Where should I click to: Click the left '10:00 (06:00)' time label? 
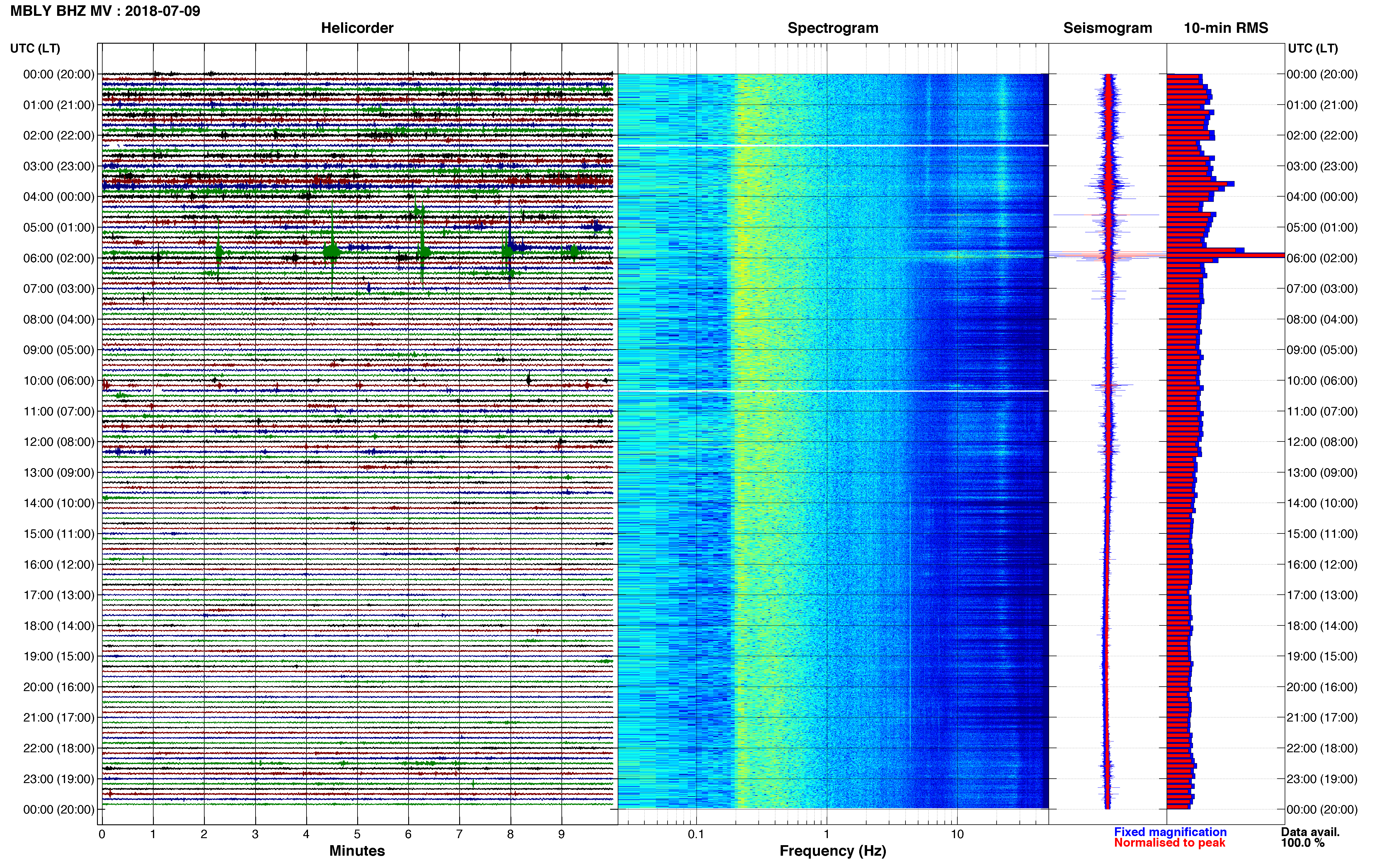click(x=59, y=381)
